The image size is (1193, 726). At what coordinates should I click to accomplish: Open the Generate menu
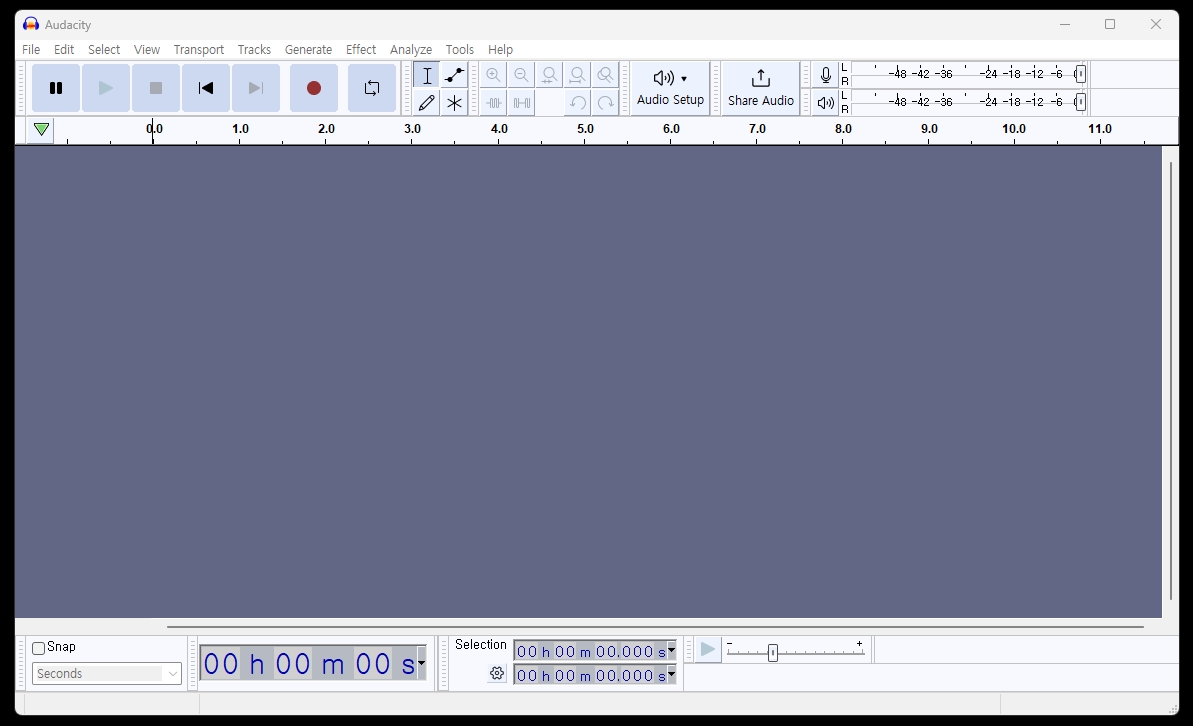(x=308, y=49)
